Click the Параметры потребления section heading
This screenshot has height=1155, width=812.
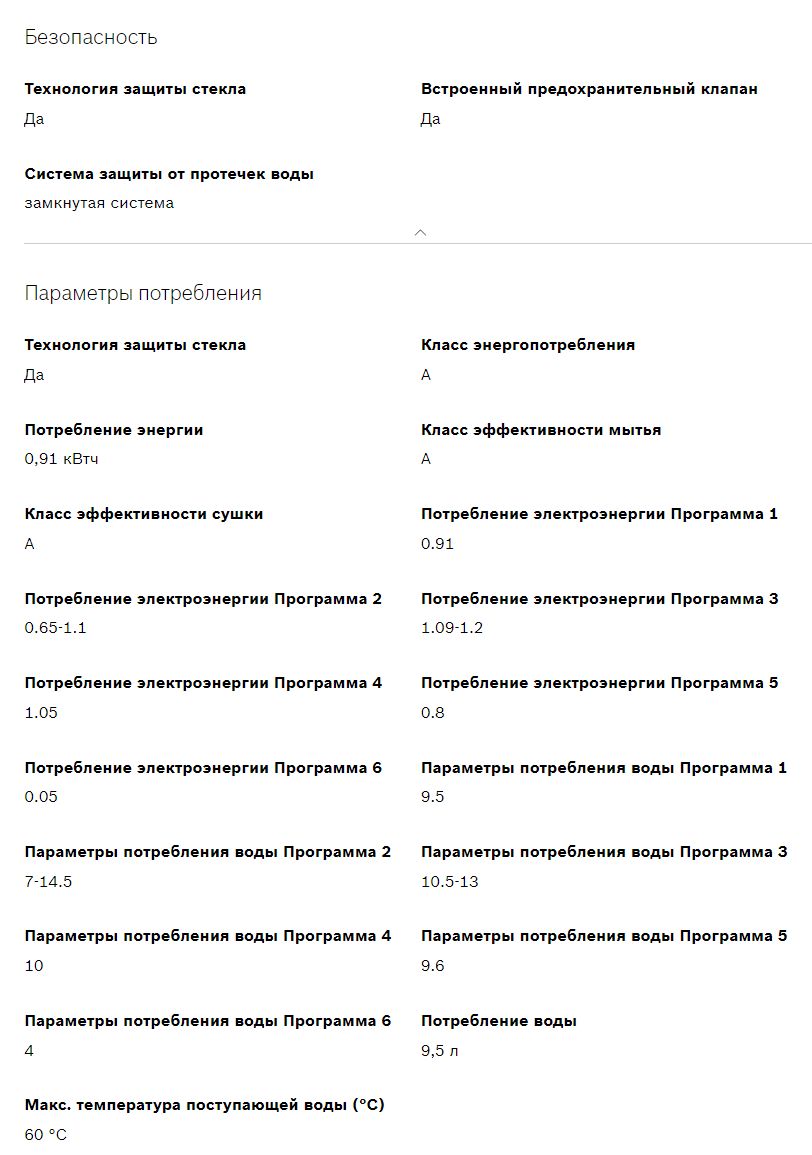tap(143, 293)
